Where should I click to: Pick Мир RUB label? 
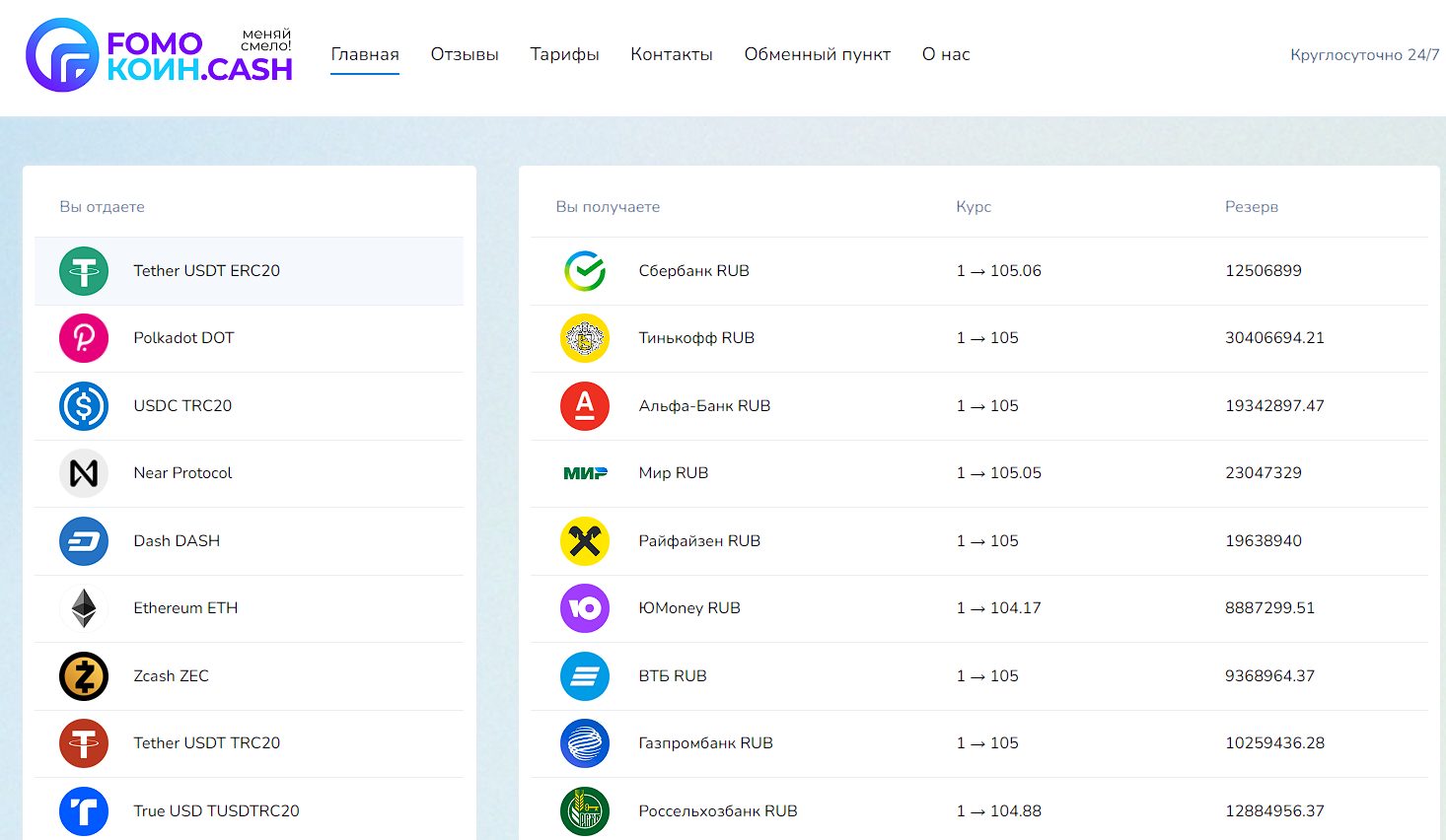674,473
